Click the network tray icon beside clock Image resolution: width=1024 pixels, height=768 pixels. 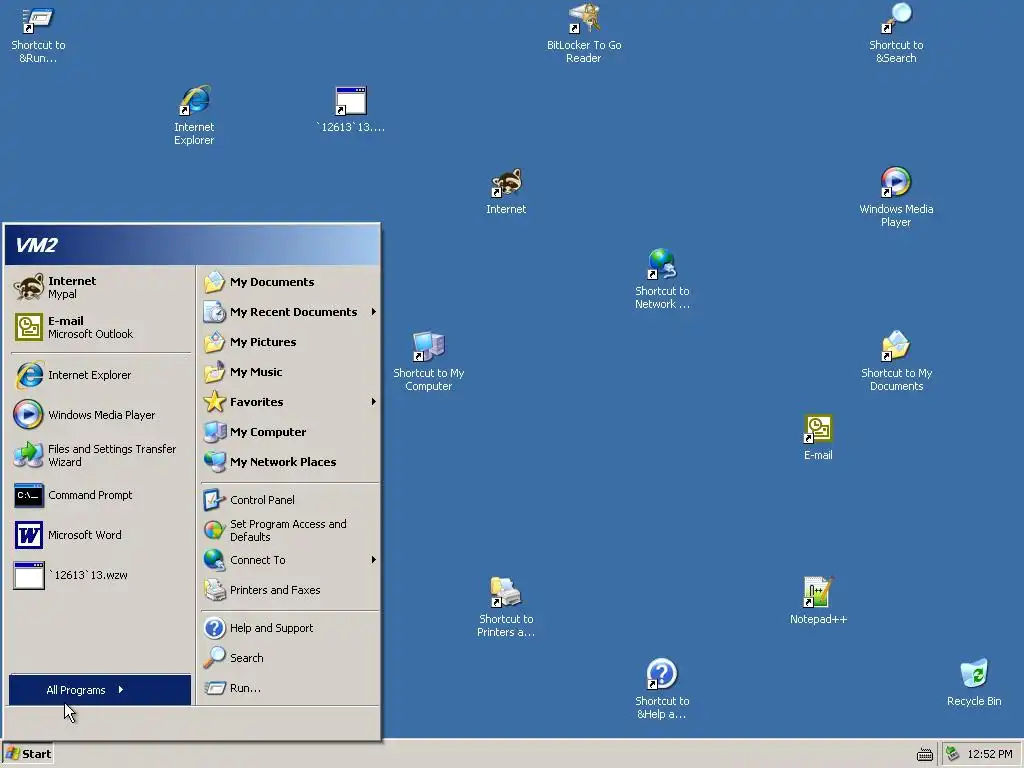coord(952,754)
